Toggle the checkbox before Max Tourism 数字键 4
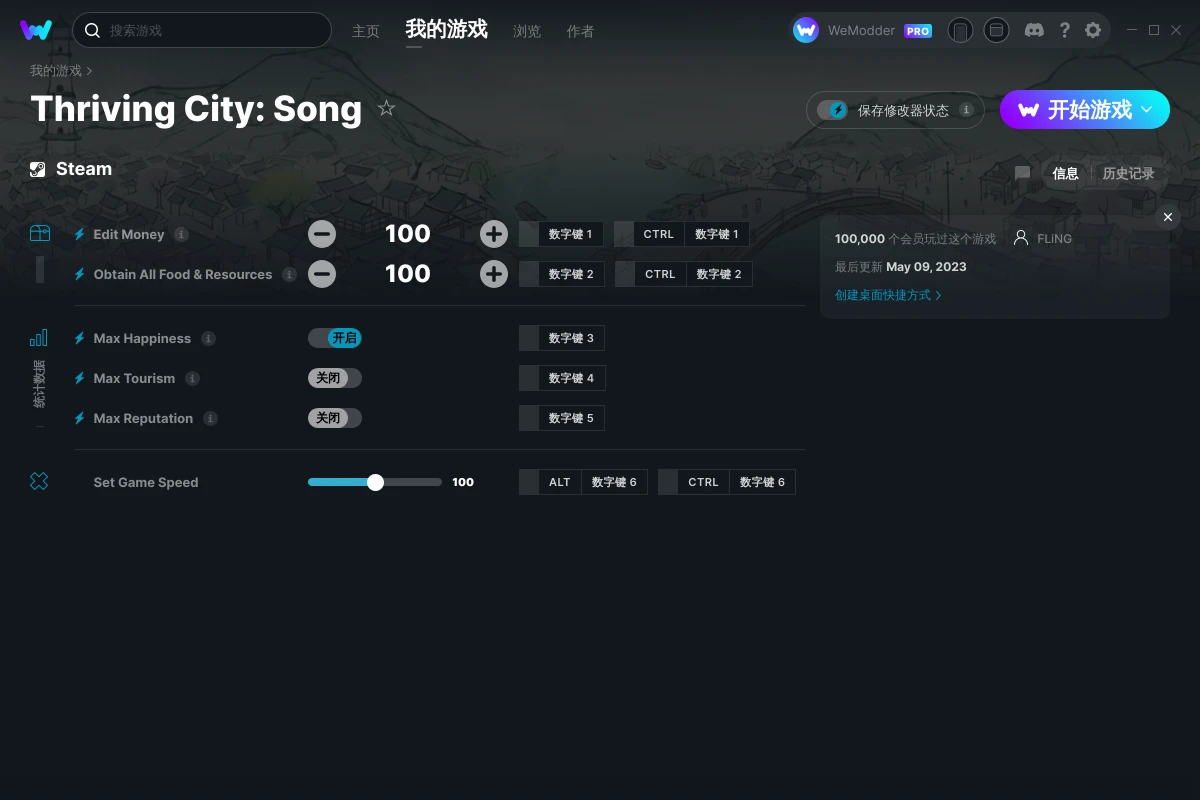Viewport: 1200px width, 800px height. pyautogui.click(x=529, y=378)
